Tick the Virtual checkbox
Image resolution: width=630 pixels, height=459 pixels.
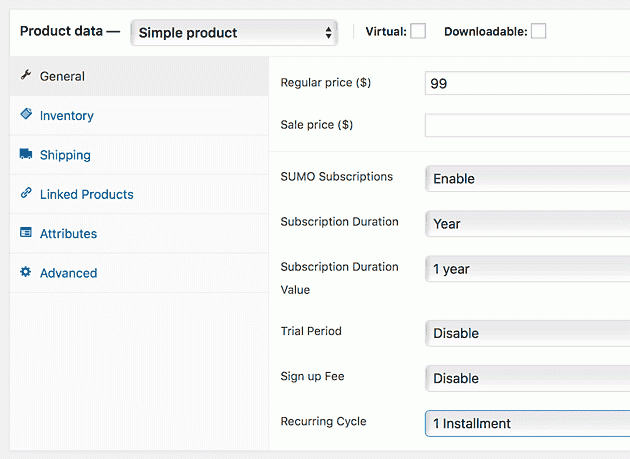click(418, 31)
